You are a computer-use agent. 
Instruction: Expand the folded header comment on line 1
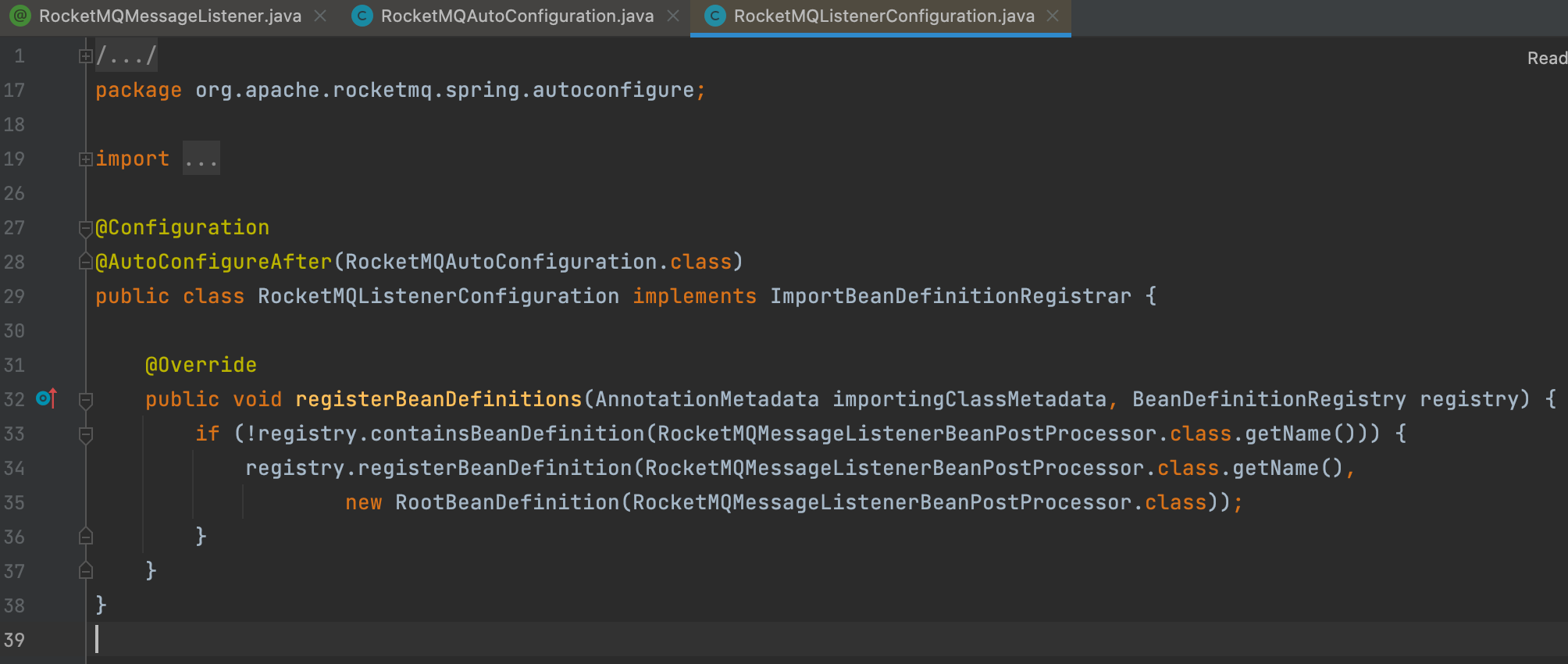[86, 56]
